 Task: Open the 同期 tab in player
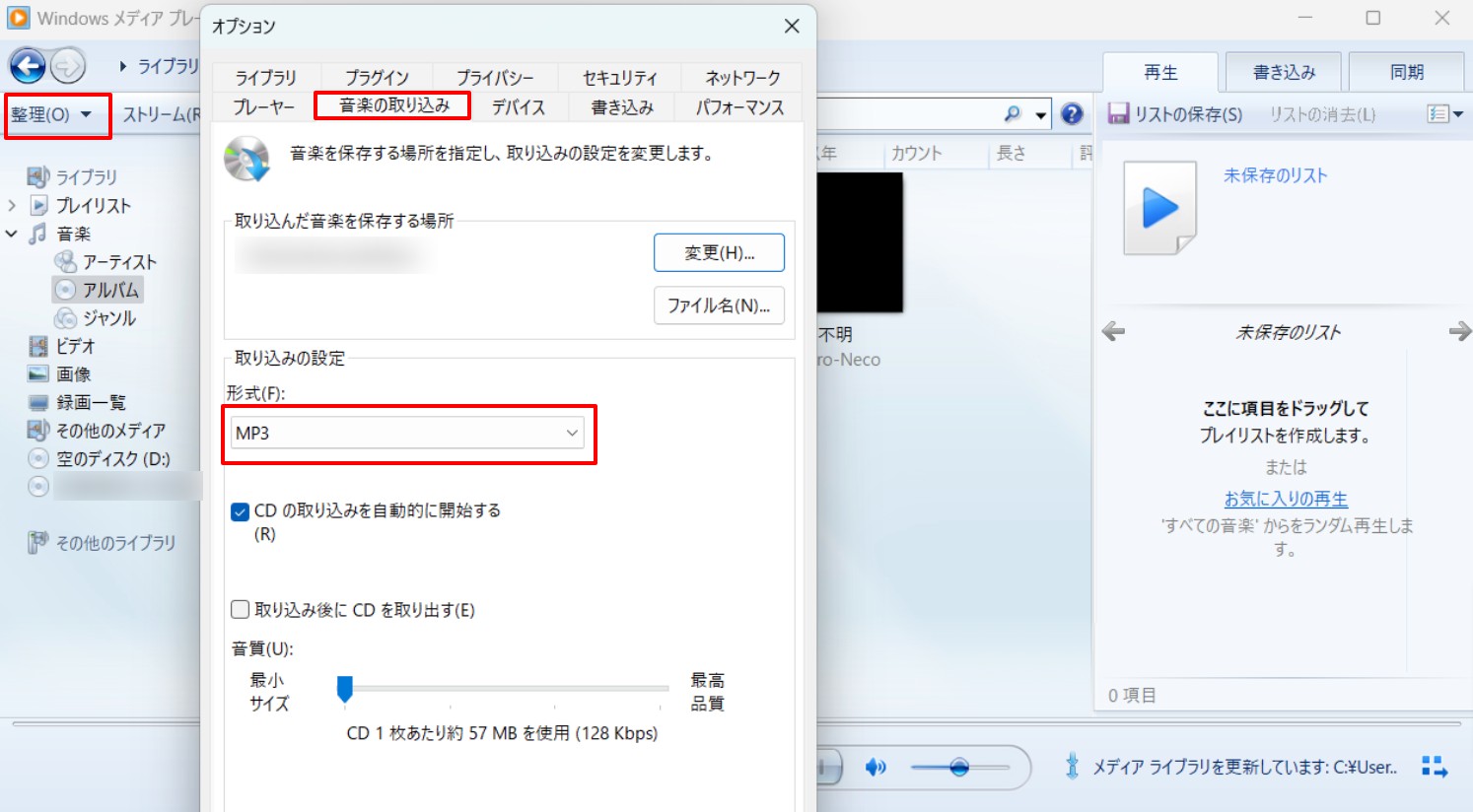(1407, 72)
